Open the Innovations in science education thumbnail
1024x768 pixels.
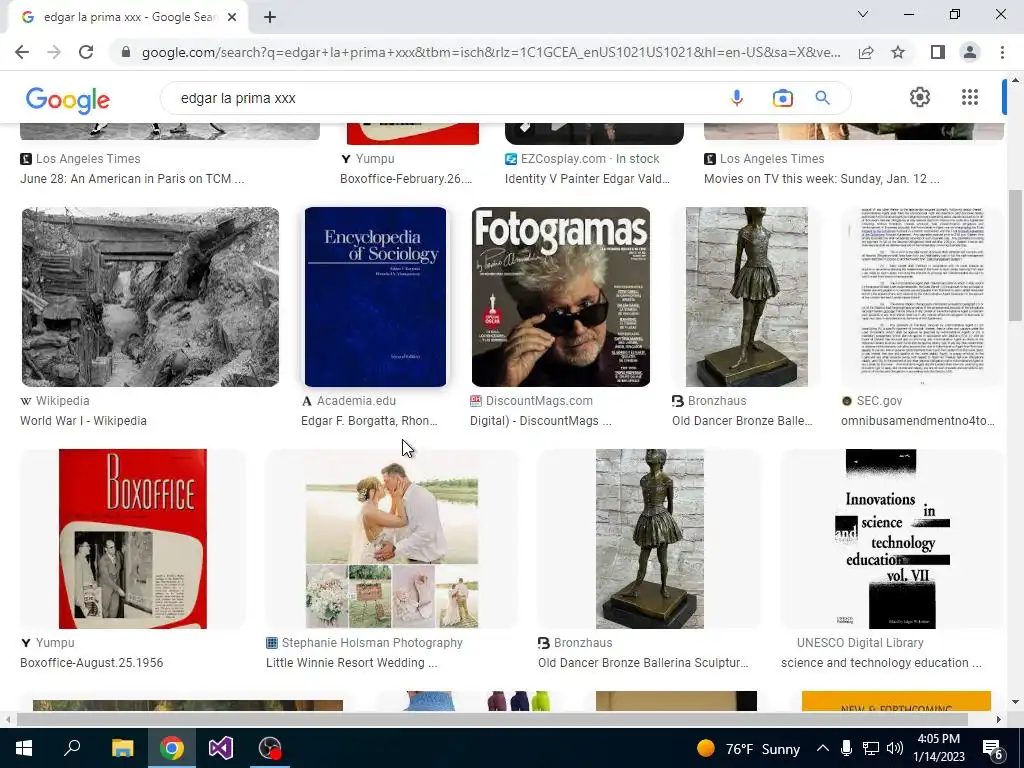(x=892, y=539)
